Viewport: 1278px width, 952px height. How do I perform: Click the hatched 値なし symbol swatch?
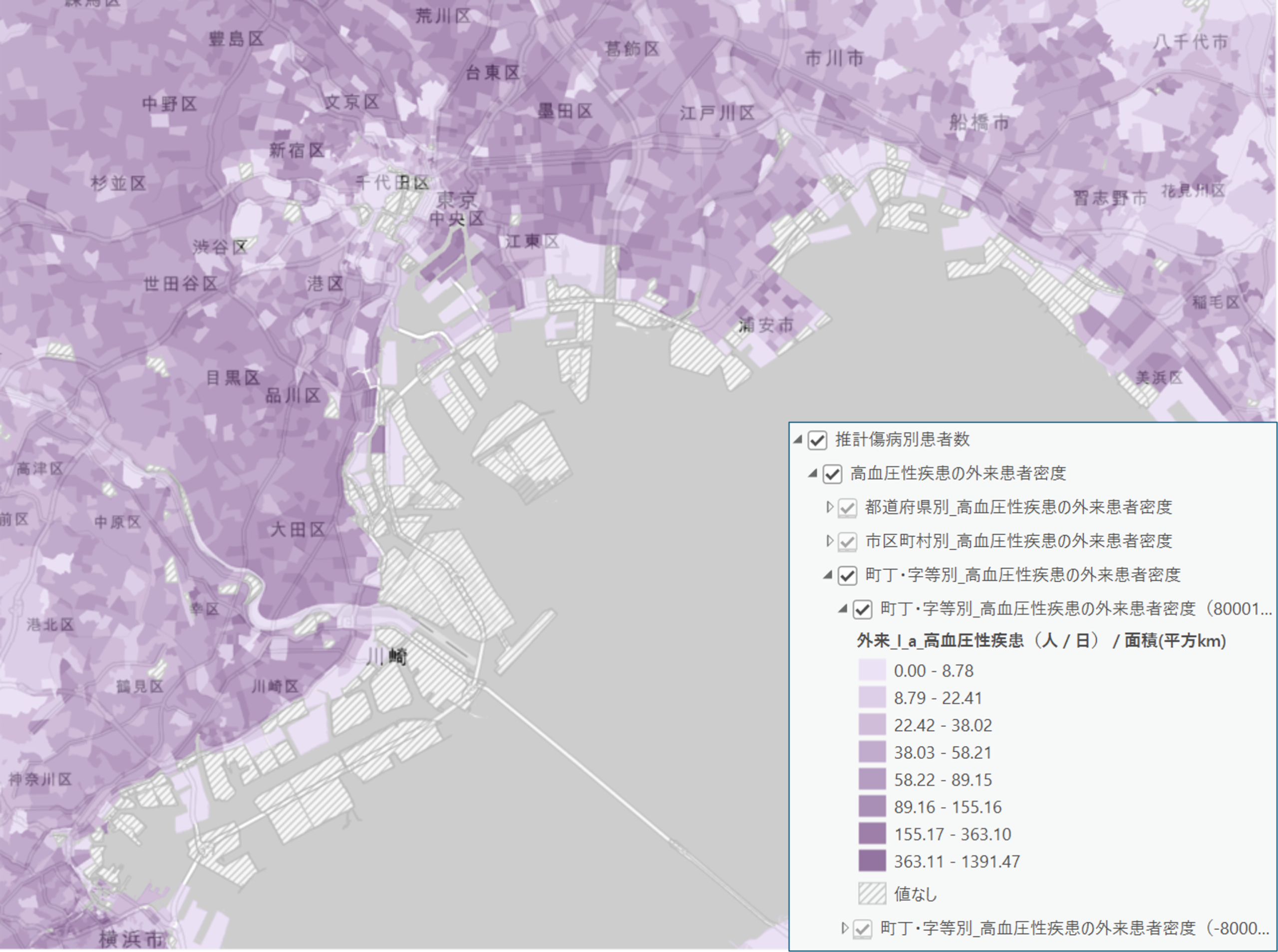tap(872, 893)
